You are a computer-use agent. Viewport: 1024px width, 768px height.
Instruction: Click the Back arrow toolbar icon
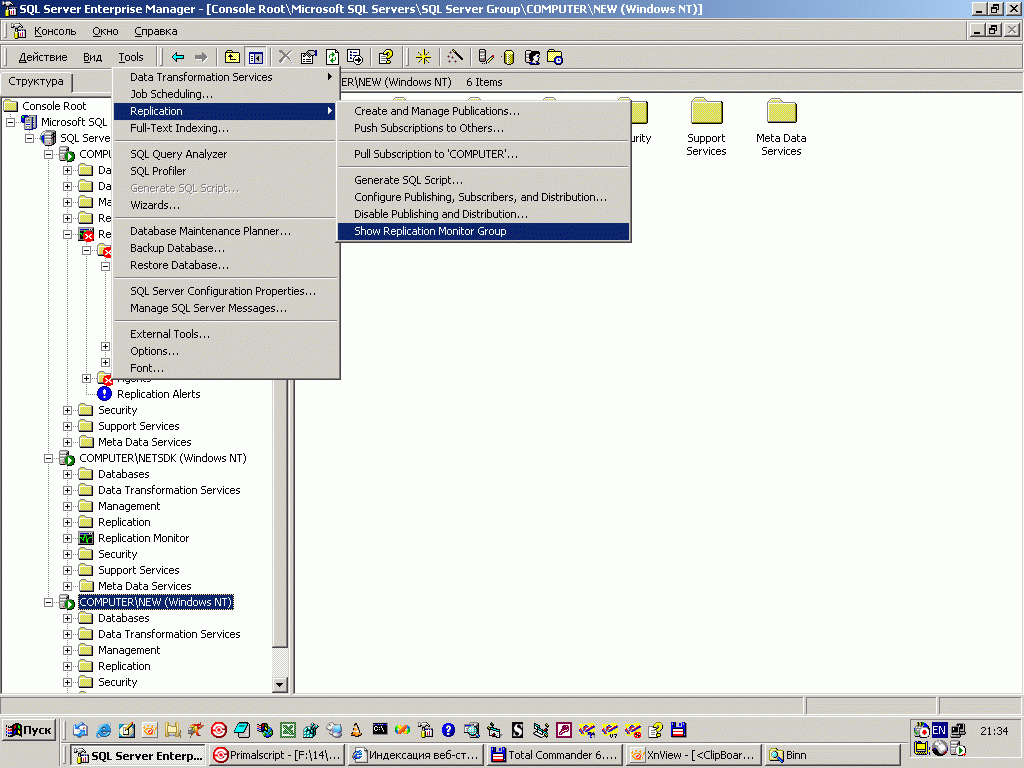click(178, 57)
